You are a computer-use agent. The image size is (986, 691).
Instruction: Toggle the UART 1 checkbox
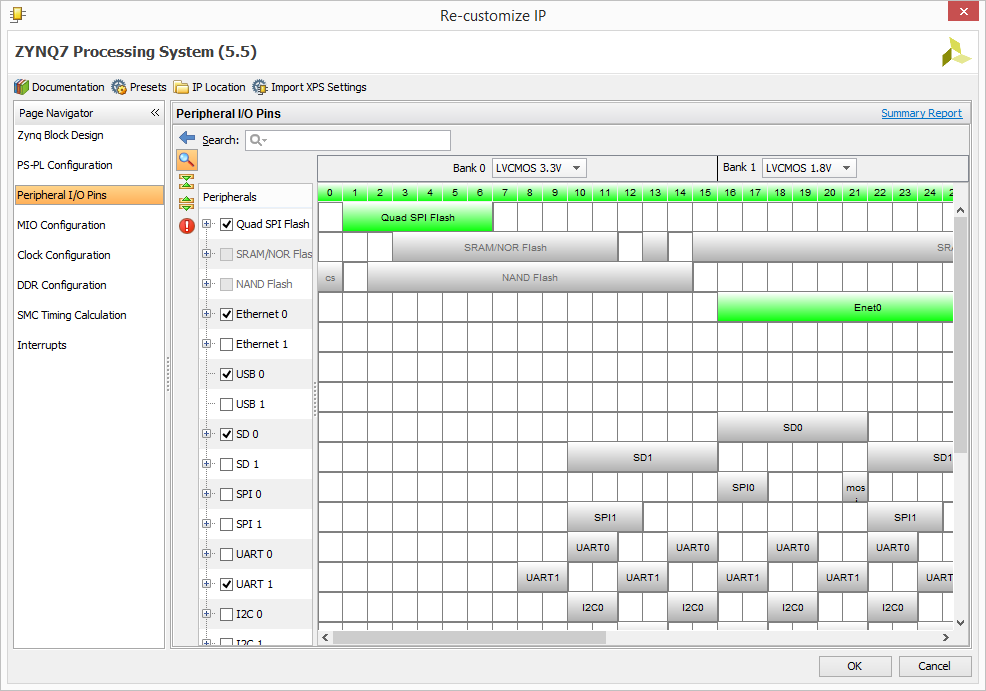[226, 585]
